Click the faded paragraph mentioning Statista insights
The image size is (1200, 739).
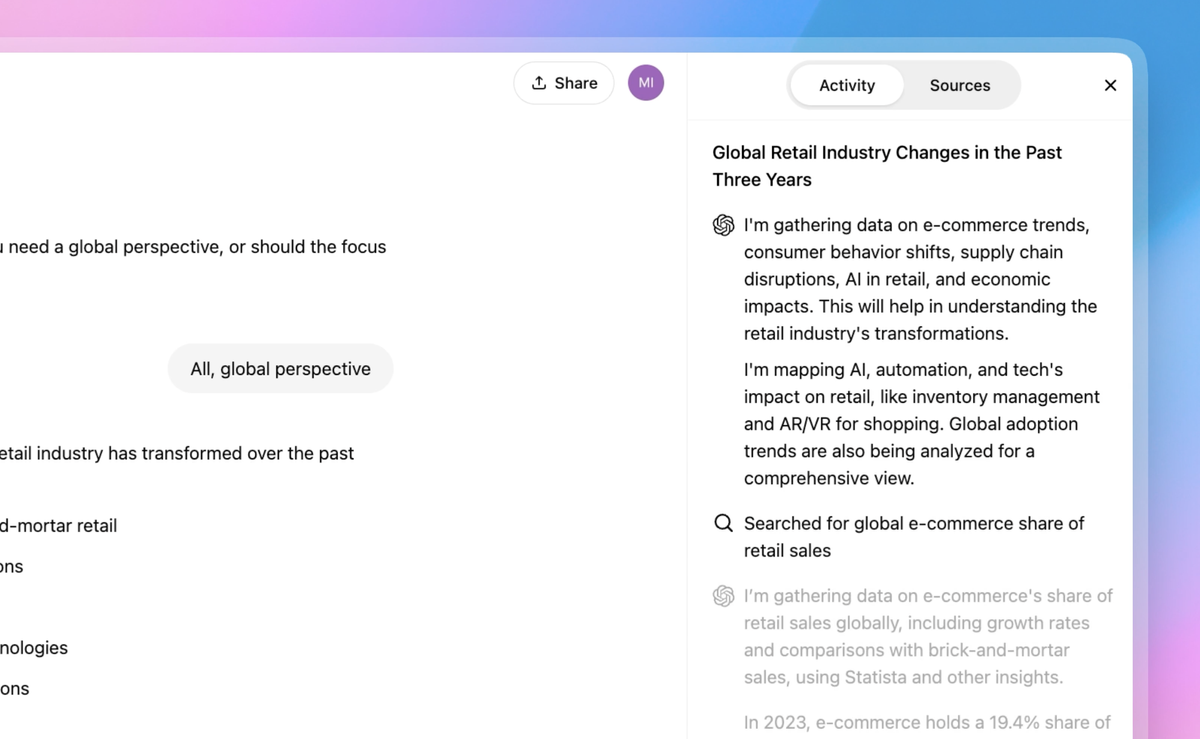click(927, 636)
